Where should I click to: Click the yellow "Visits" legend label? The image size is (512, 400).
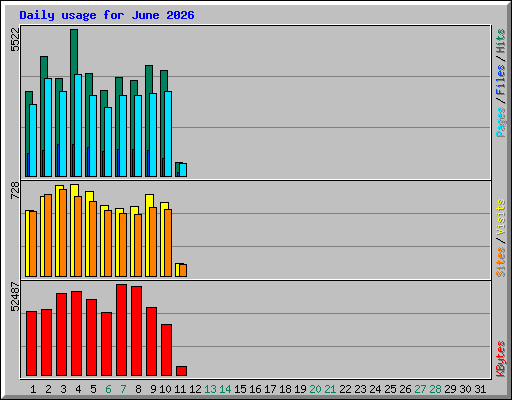[x=500, y=217]
